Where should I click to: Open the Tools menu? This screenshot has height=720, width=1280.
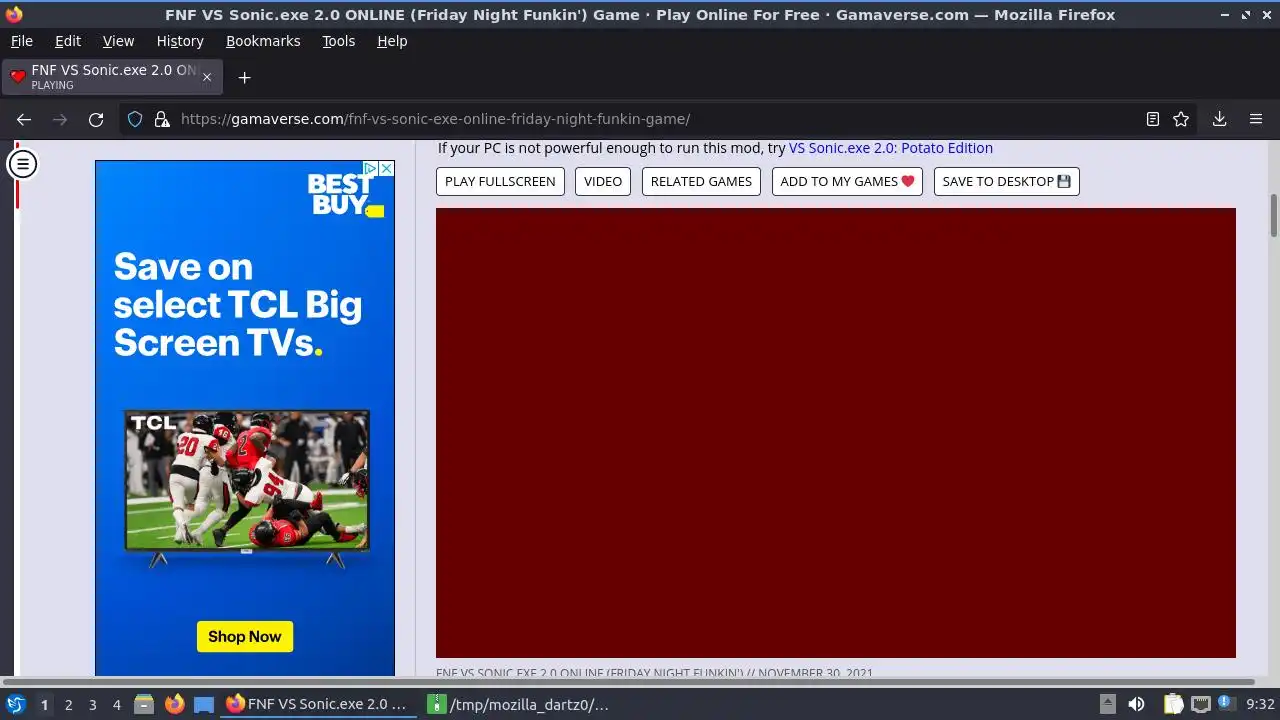(x=339, y=41)
